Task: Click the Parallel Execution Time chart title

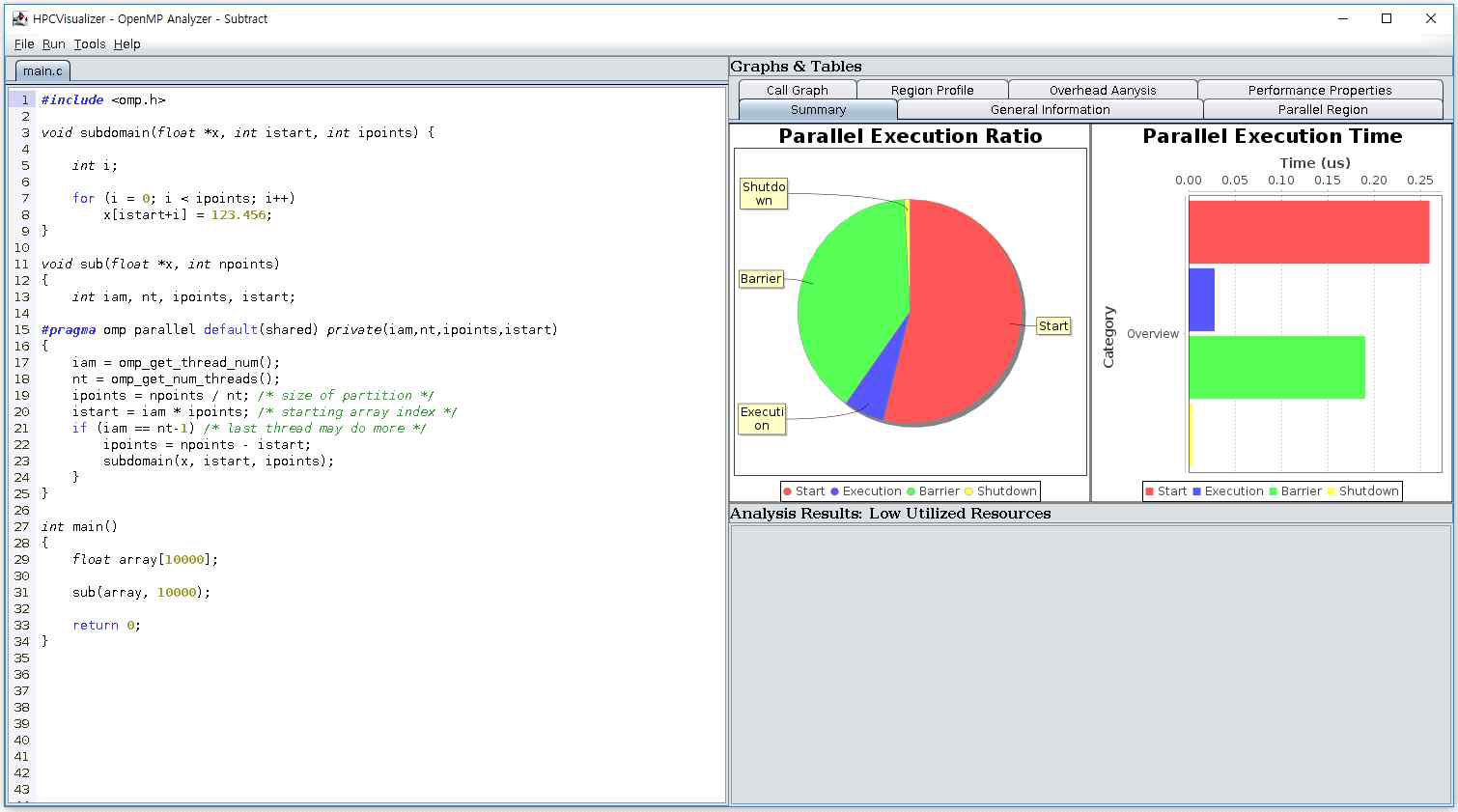Action: tap(1273, 136)
